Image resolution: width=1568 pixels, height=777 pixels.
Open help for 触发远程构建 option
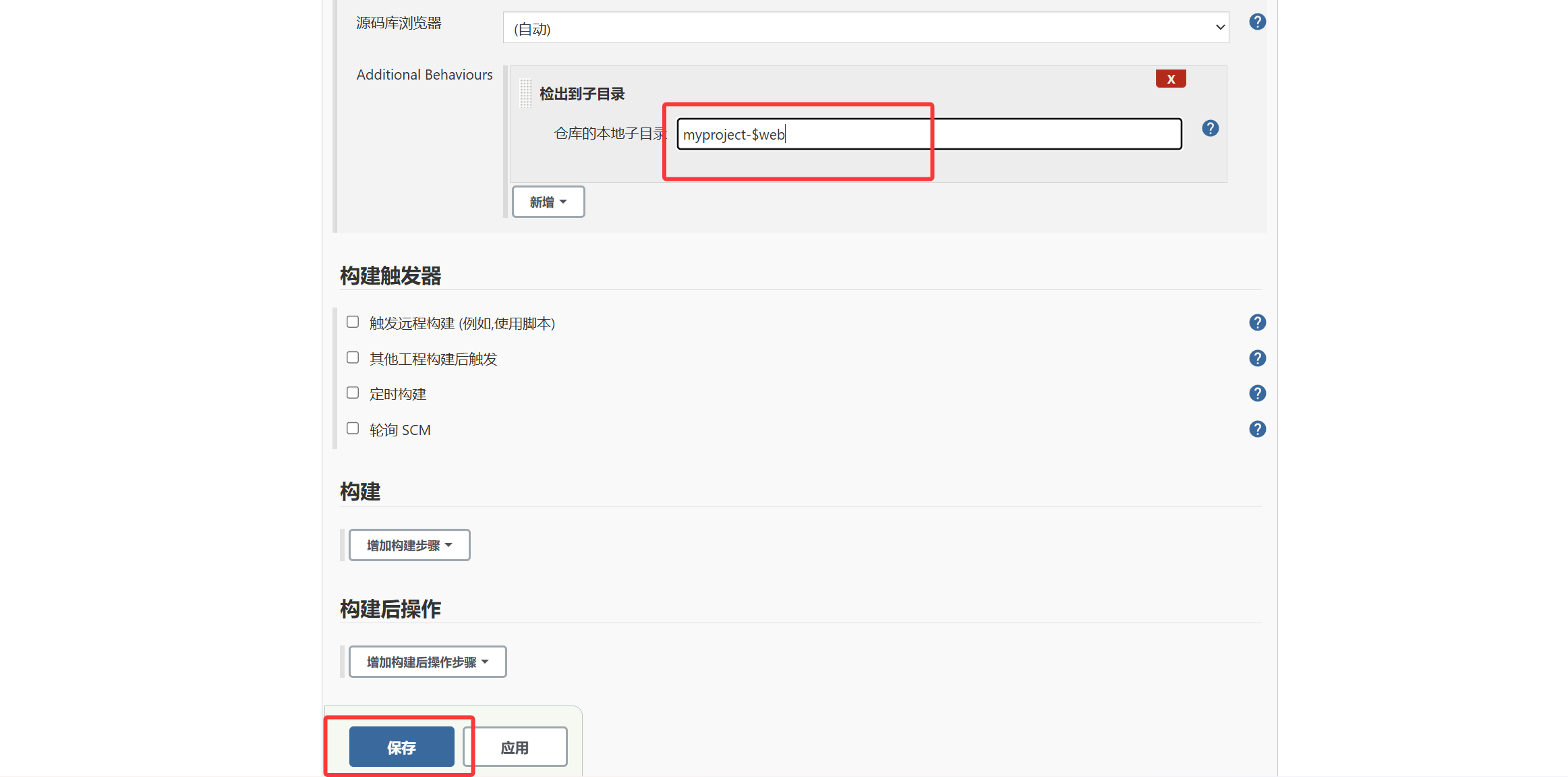pyautogui.click(x=1257, y=322)
